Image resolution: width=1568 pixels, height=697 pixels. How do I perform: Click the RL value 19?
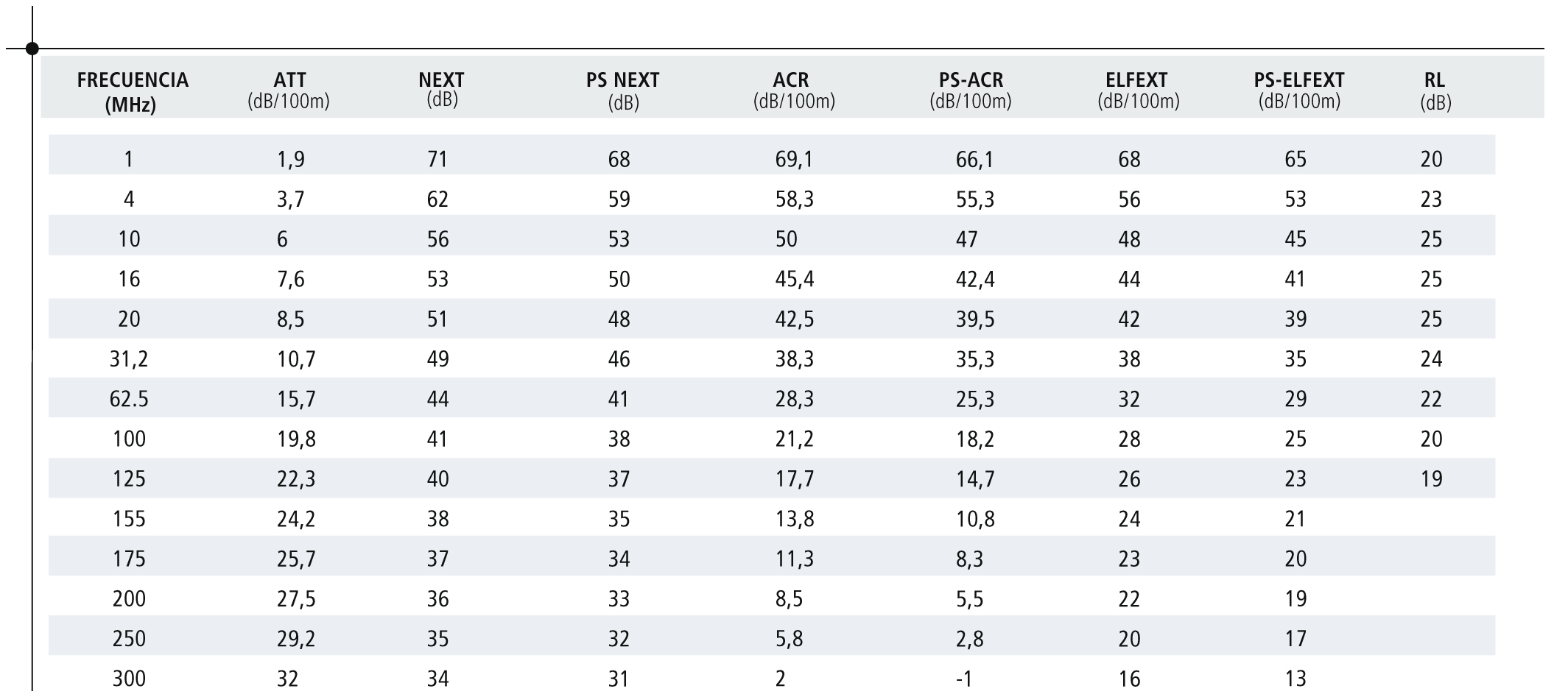pos(1431,479)
